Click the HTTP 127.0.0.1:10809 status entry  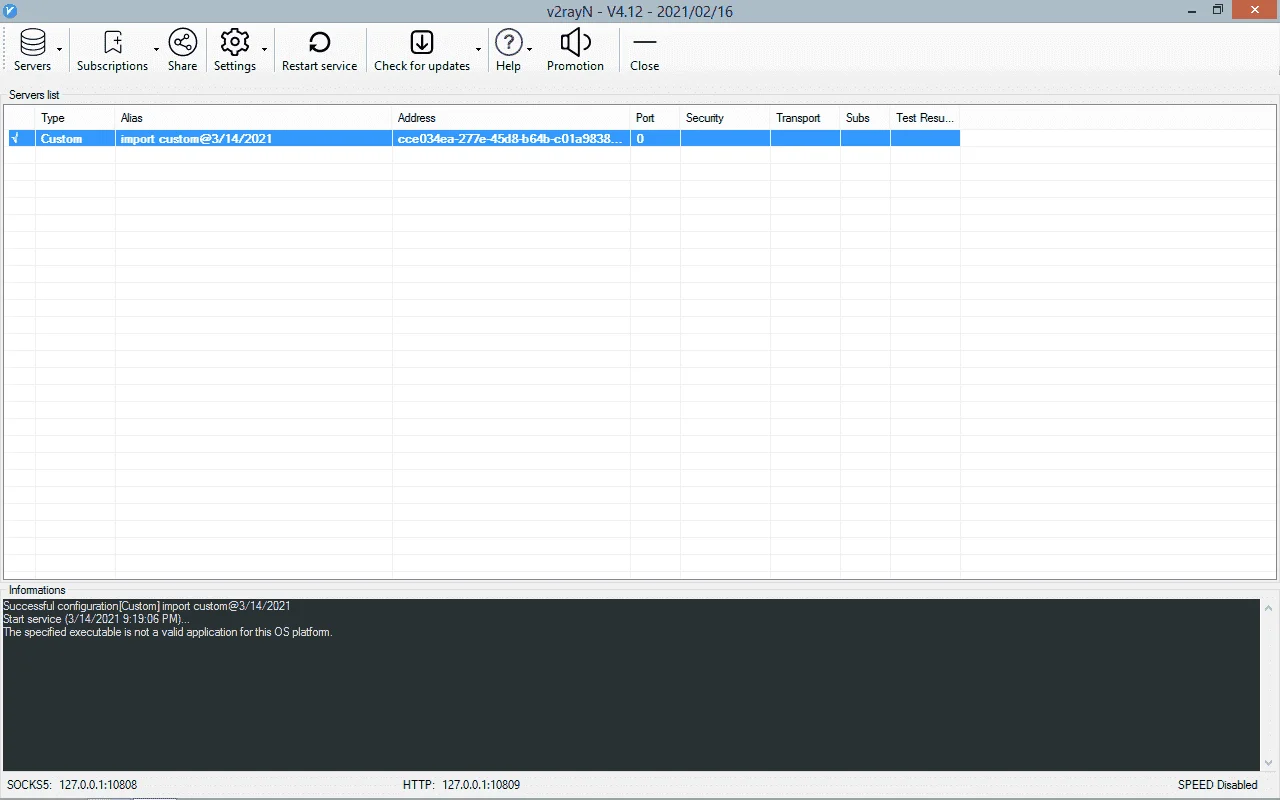coord(461,785)
